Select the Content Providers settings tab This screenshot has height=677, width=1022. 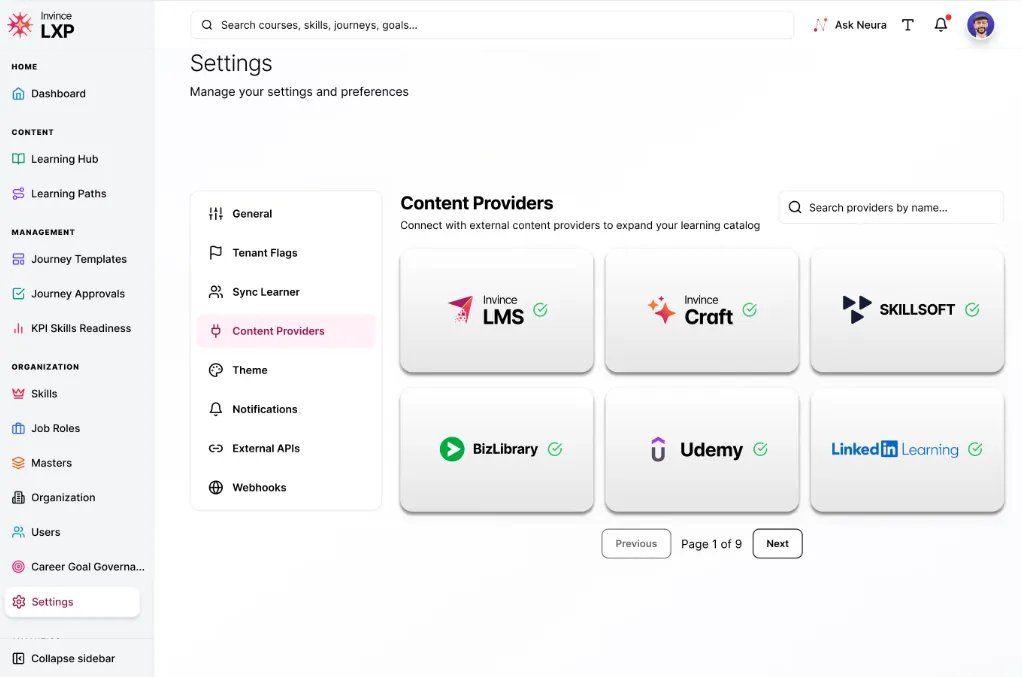point(285,331)
